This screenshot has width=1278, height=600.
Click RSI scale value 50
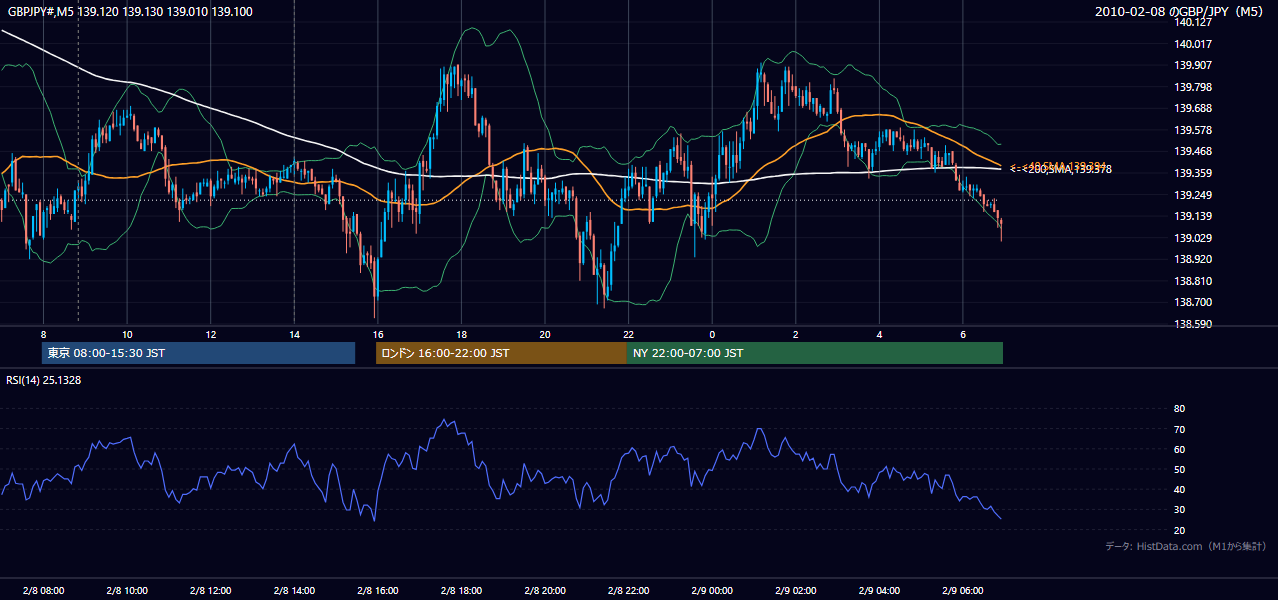pyautogui.click(x=1180, y=469)
